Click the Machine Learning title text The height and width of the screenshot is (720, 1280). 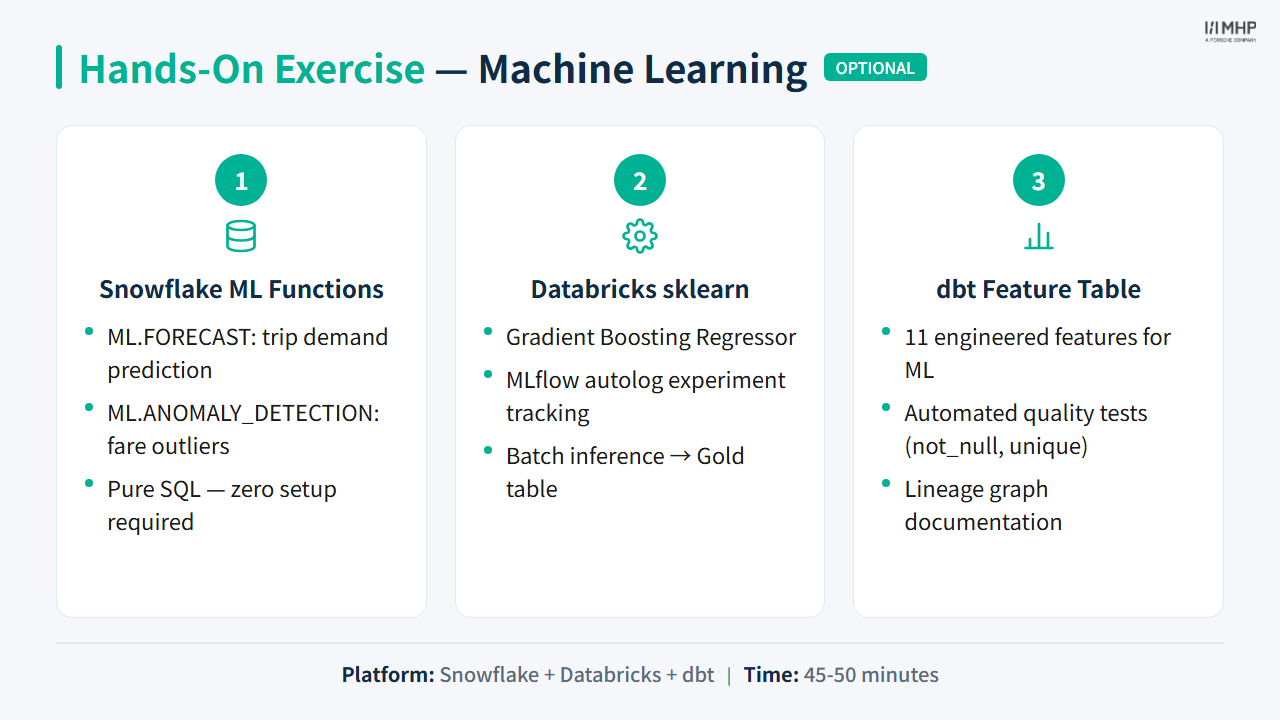642,69
